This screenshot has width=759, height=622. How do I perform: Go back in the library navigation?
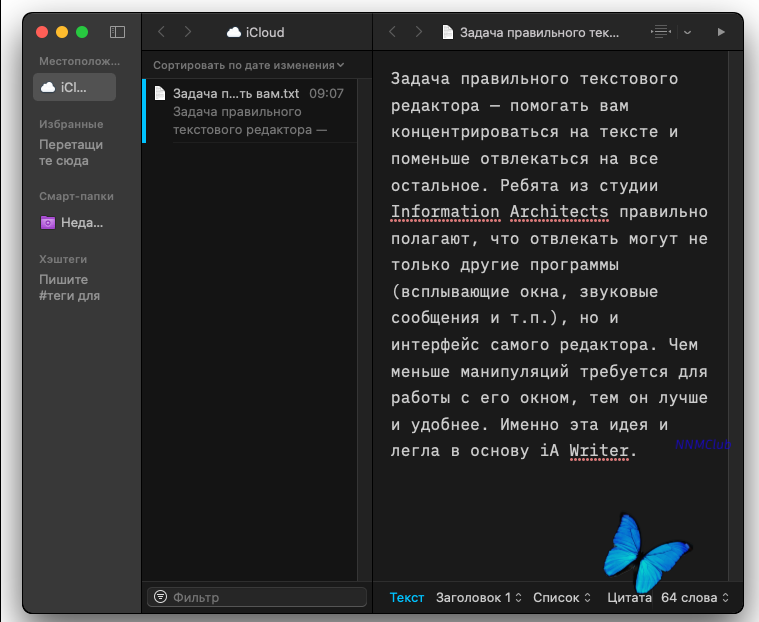point(162,32)
